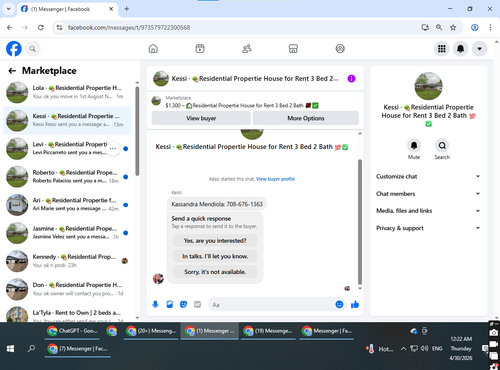Open conversation info purple icon
The height and width of the screenshot is (370, 500).
351,79
